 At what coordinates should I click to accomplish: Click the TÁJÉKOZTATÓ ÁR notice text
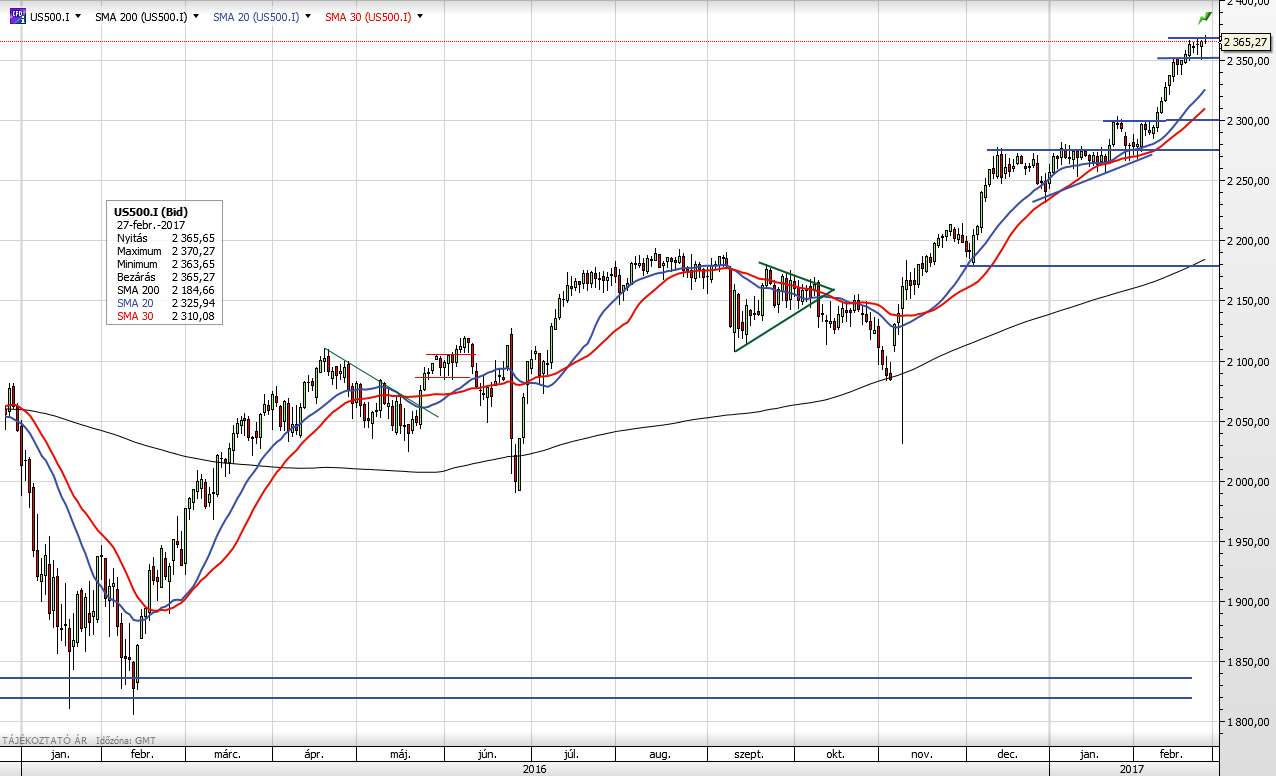pos(43,740)
